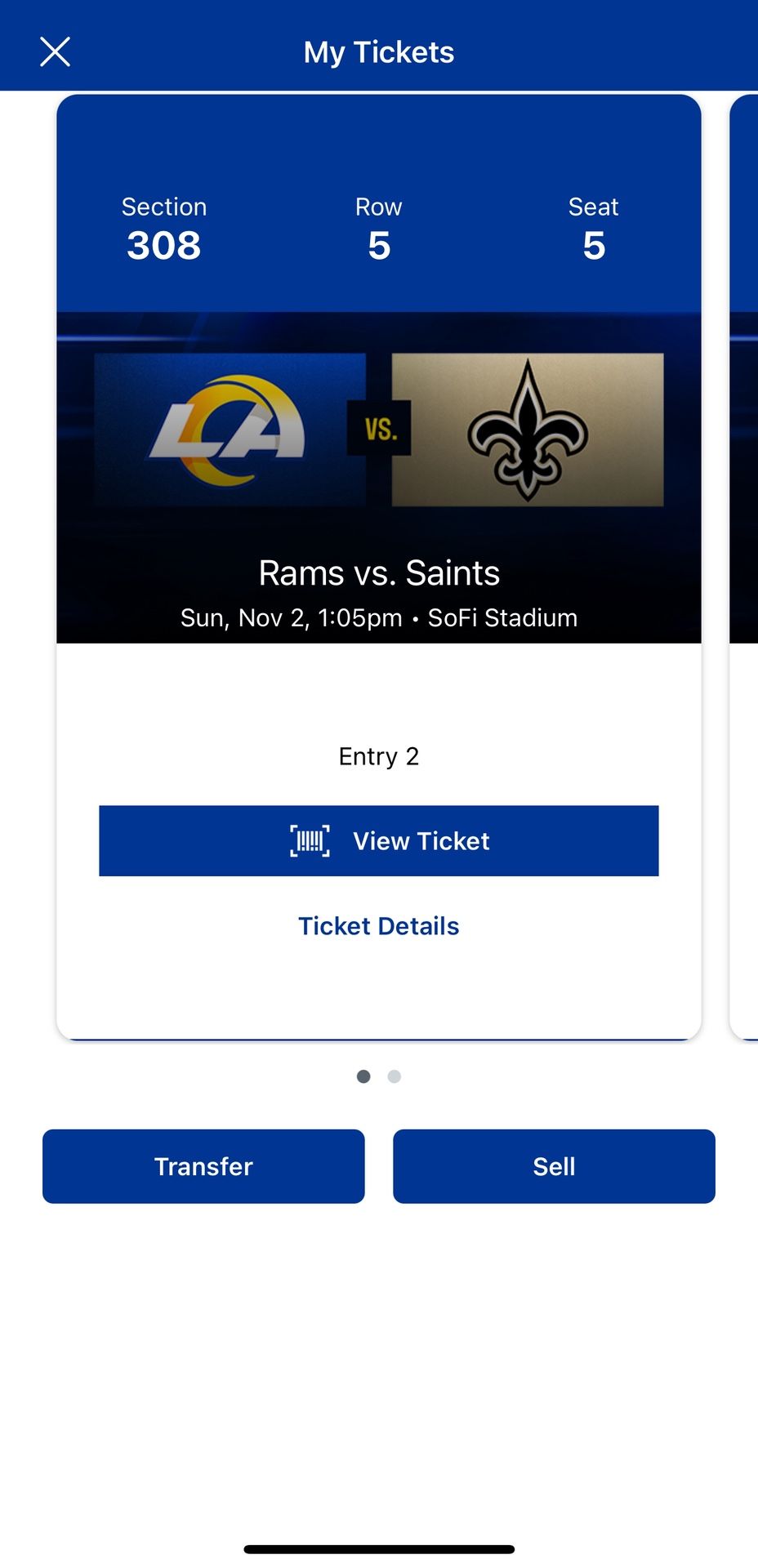Tap the next ticket card peeking at right
758x1568 pixels.
click(745, 572)
